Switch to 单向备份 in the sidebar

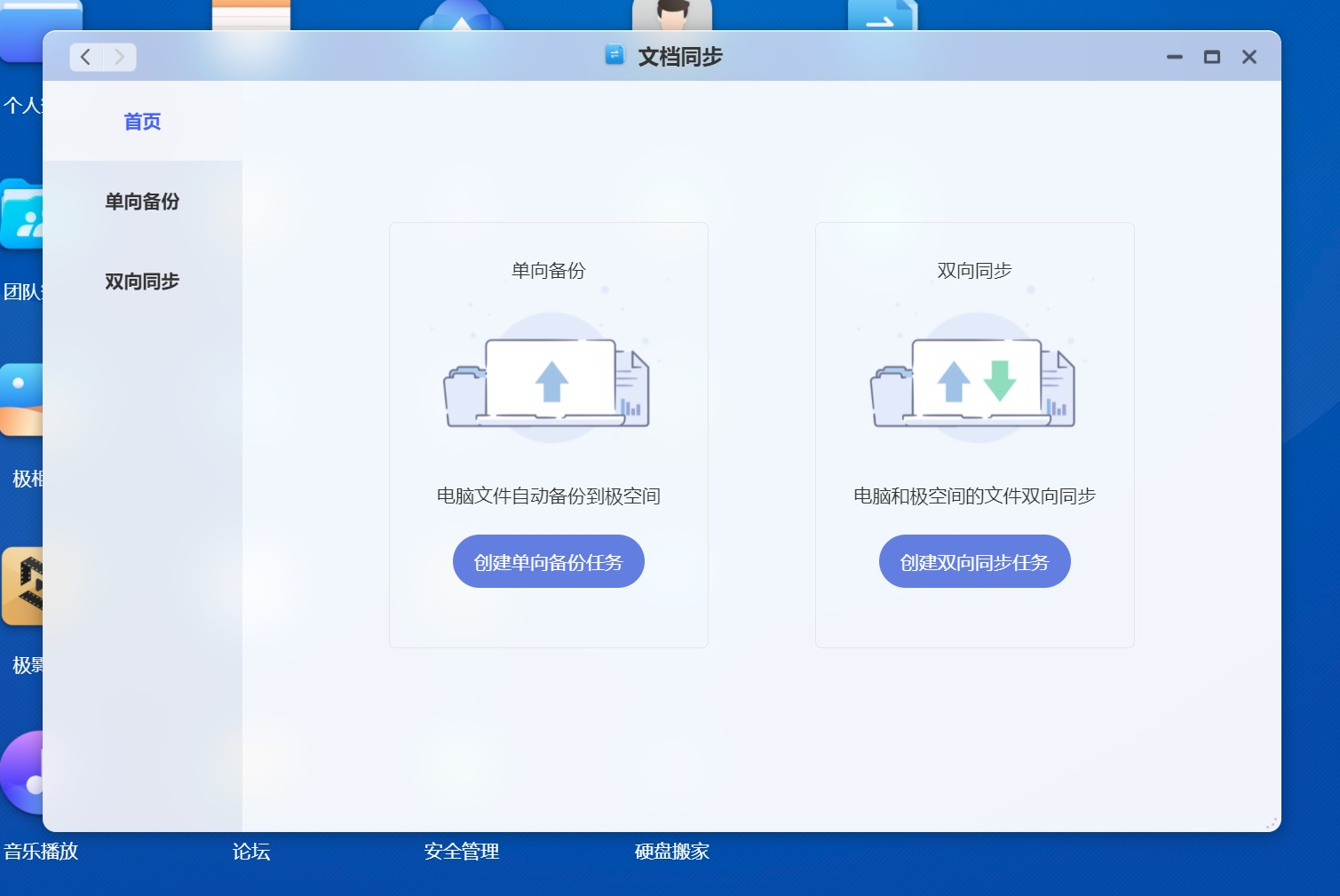point(141,202)
